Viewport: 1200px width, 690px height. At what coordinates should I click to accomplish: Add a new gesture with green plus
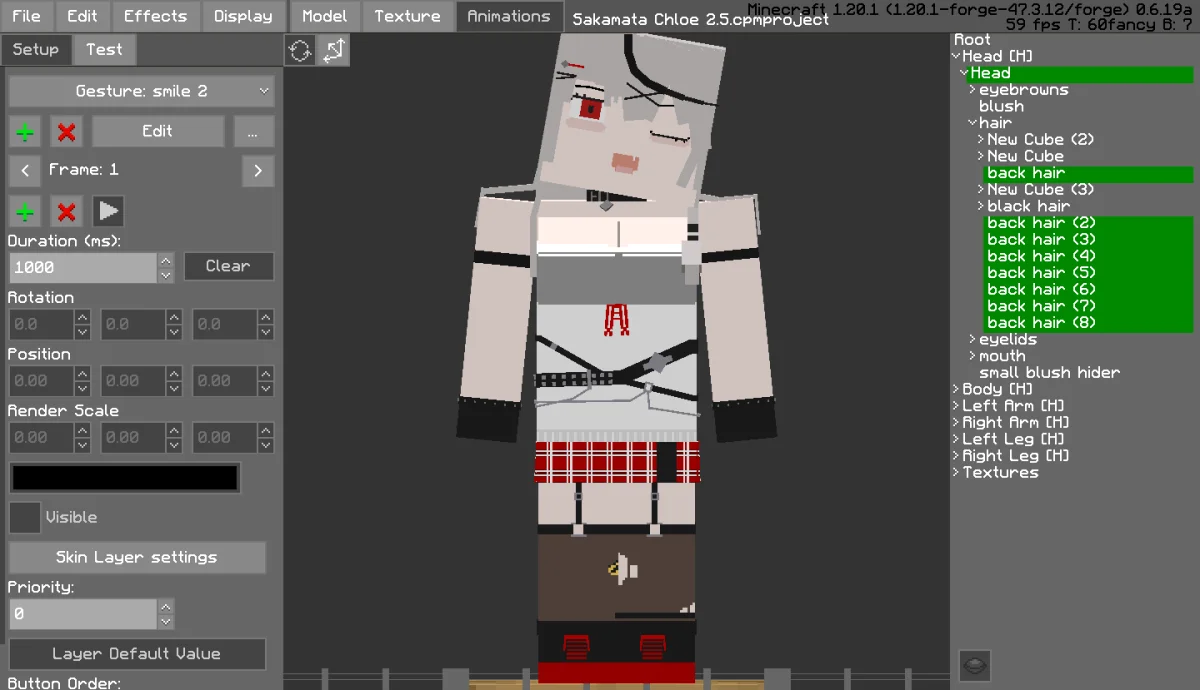(x=25, y=131)
